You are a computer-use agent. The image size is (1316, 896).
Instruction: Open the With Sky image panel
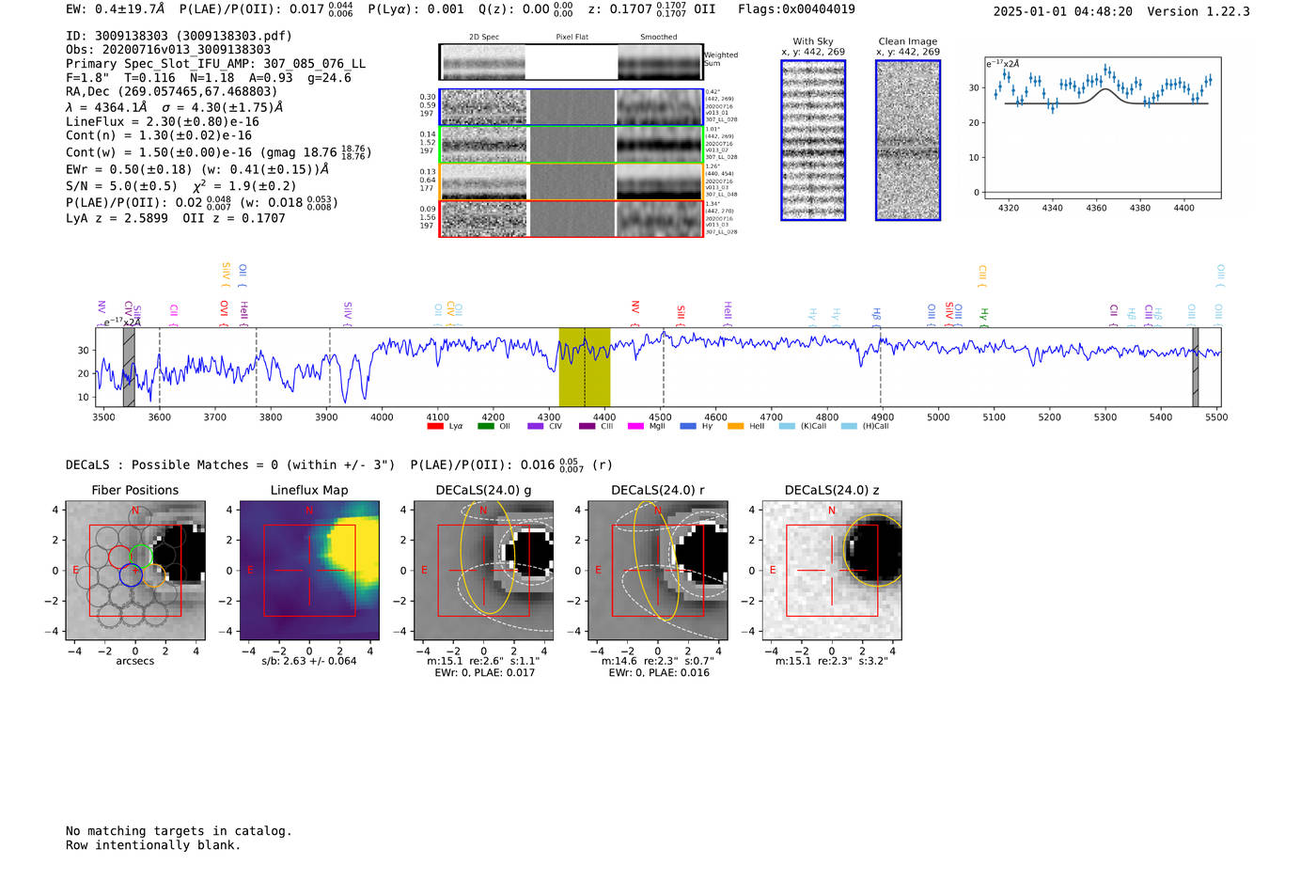coord(812,140)
